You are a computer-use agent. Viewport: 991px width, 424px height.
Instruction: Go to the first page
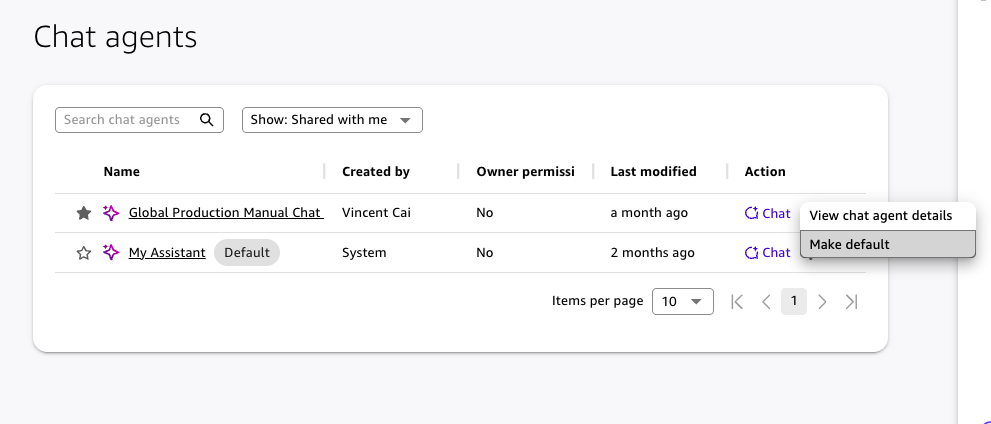point(736,301)
